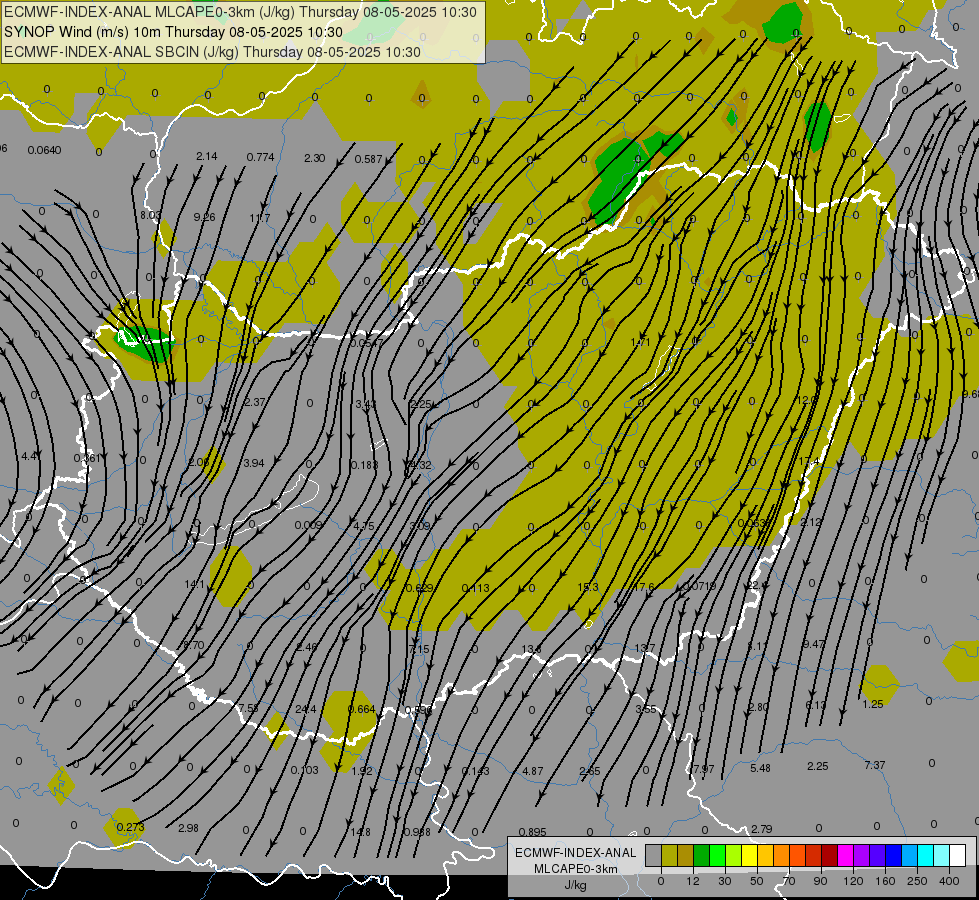Select the scale tick label 400
This screenshot has height=900, width=979.
tap(949, 881)
